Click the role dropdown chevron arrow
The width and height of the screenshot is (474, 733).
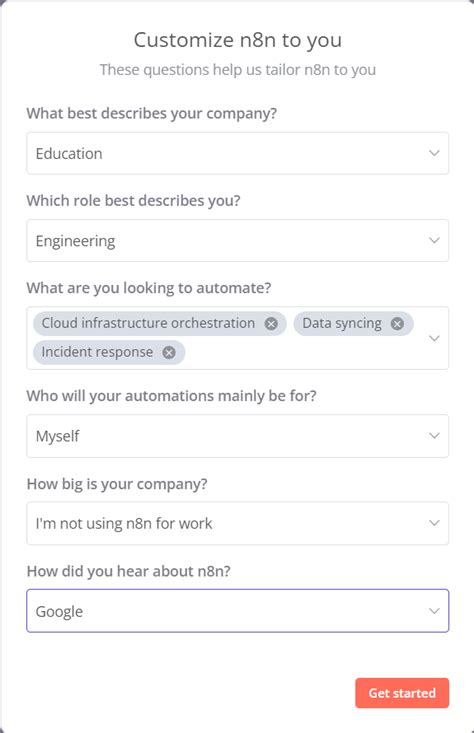coord(434,240)
